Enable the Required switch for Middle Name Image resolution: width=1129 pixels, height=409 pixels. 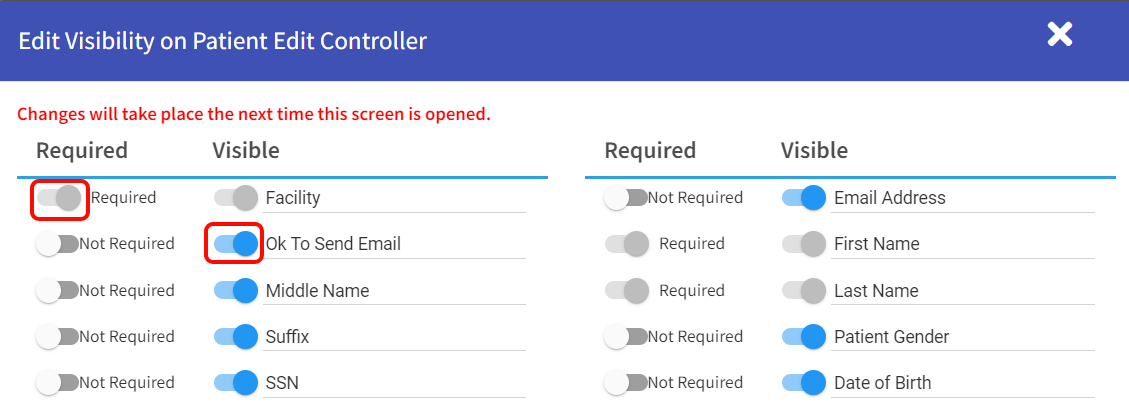point(56,291)
